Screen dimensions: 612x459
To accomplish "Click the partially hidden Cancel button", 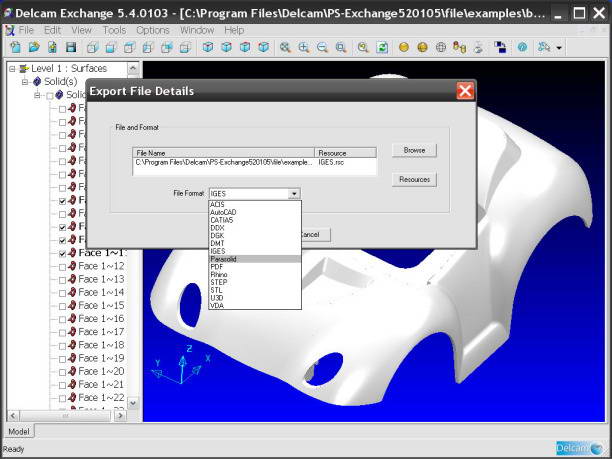I will point(316,235).
